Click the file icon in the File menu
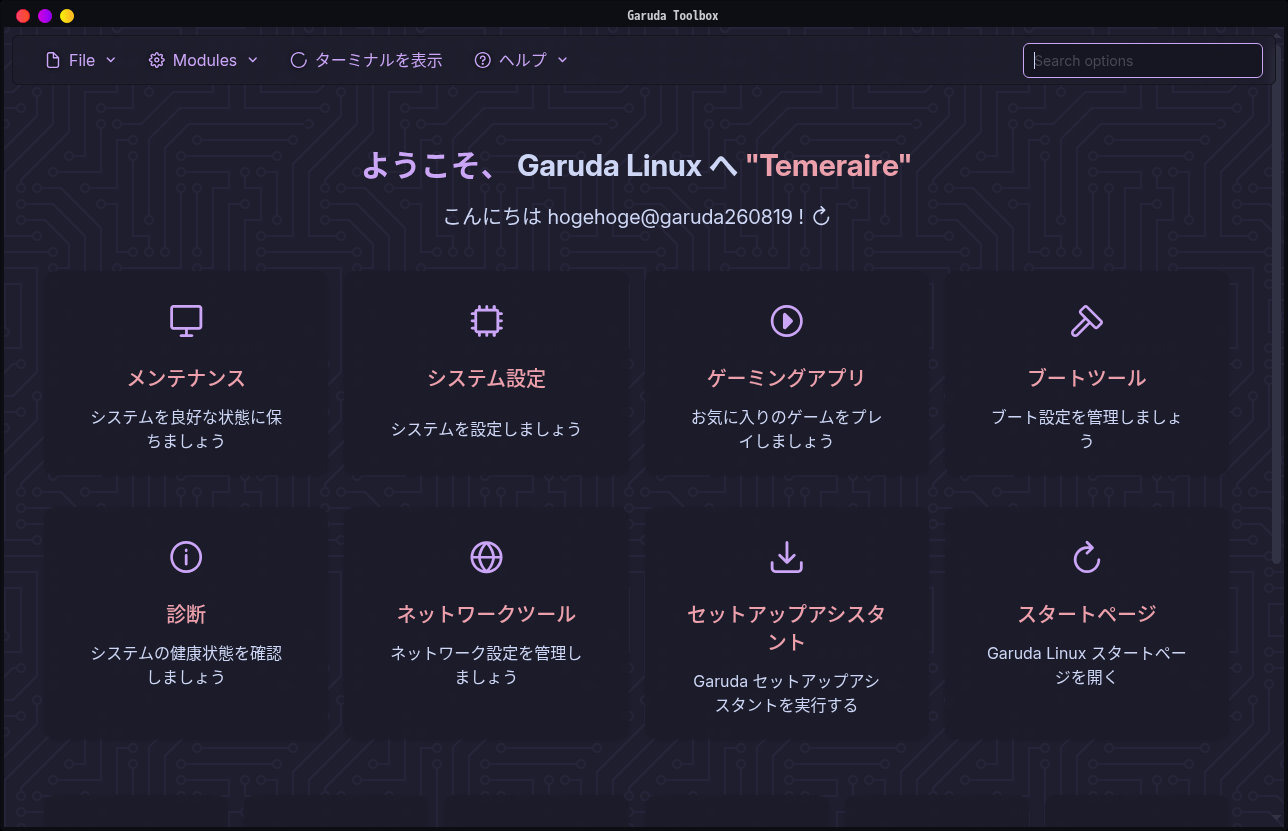The image size is (1288, 831). click(x=53, y=60)
